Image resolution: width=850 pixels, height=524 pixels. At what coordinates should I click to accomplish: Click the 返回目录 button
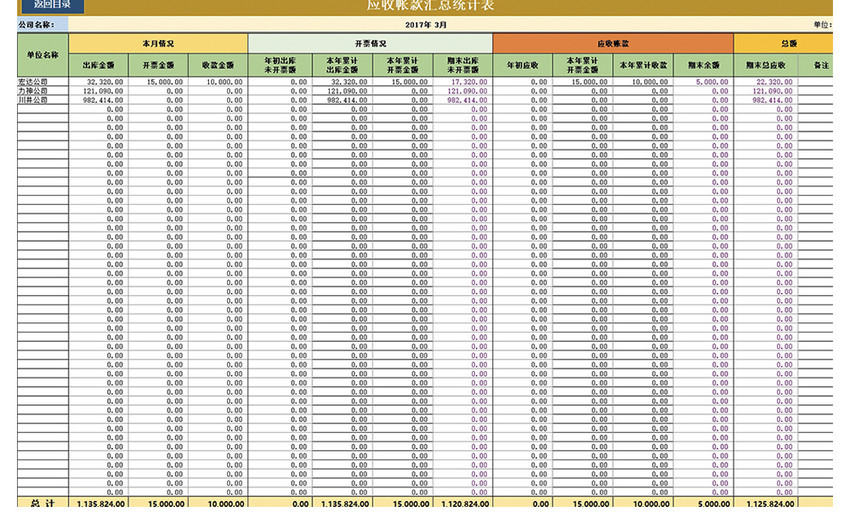click(53, 5)
